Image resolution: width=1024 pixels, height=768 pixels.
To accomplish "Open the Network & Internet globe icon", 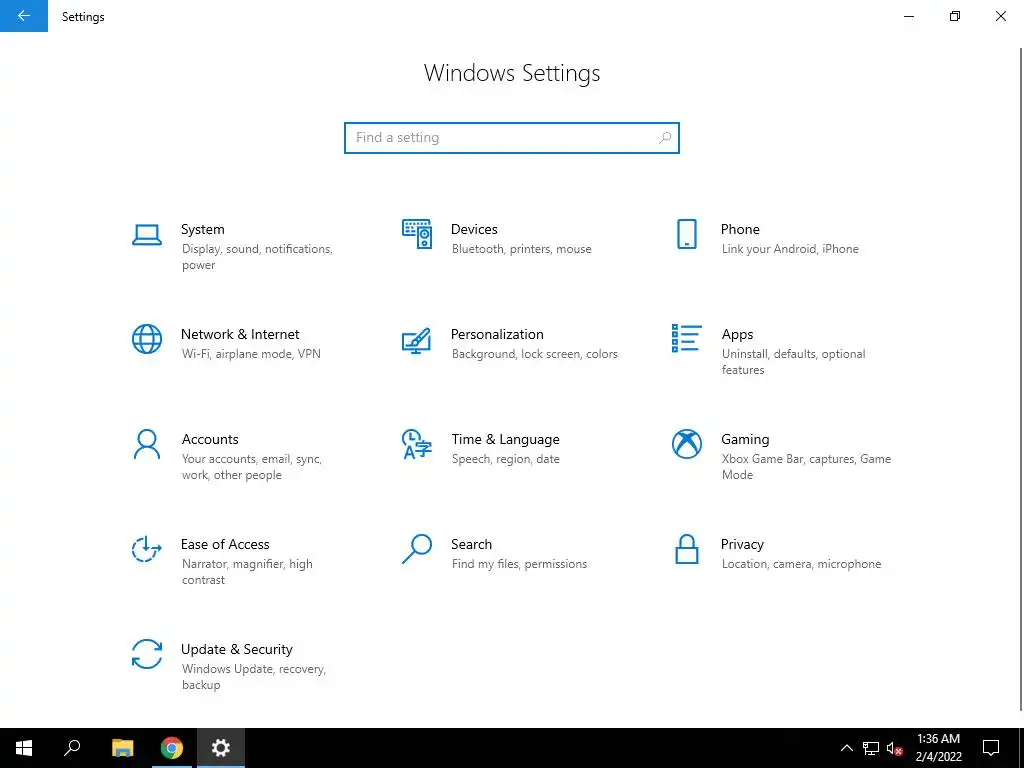I will click(x=147, y=339).
